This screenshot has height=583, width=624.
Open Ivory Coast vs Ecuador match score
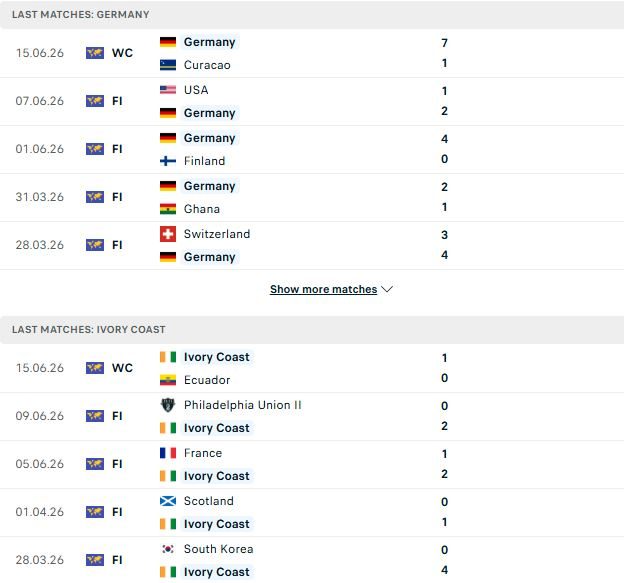(x=445, y=368)
